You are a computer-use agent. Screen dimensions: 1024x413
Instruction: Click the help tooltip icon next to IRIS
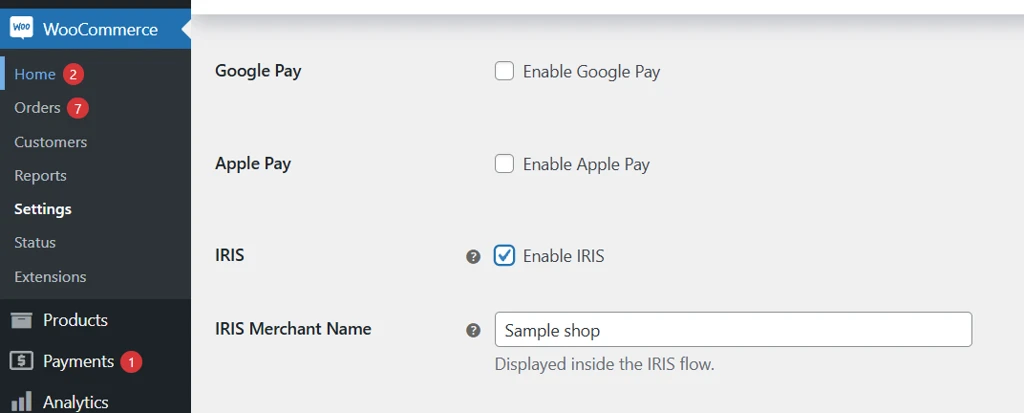474,257
